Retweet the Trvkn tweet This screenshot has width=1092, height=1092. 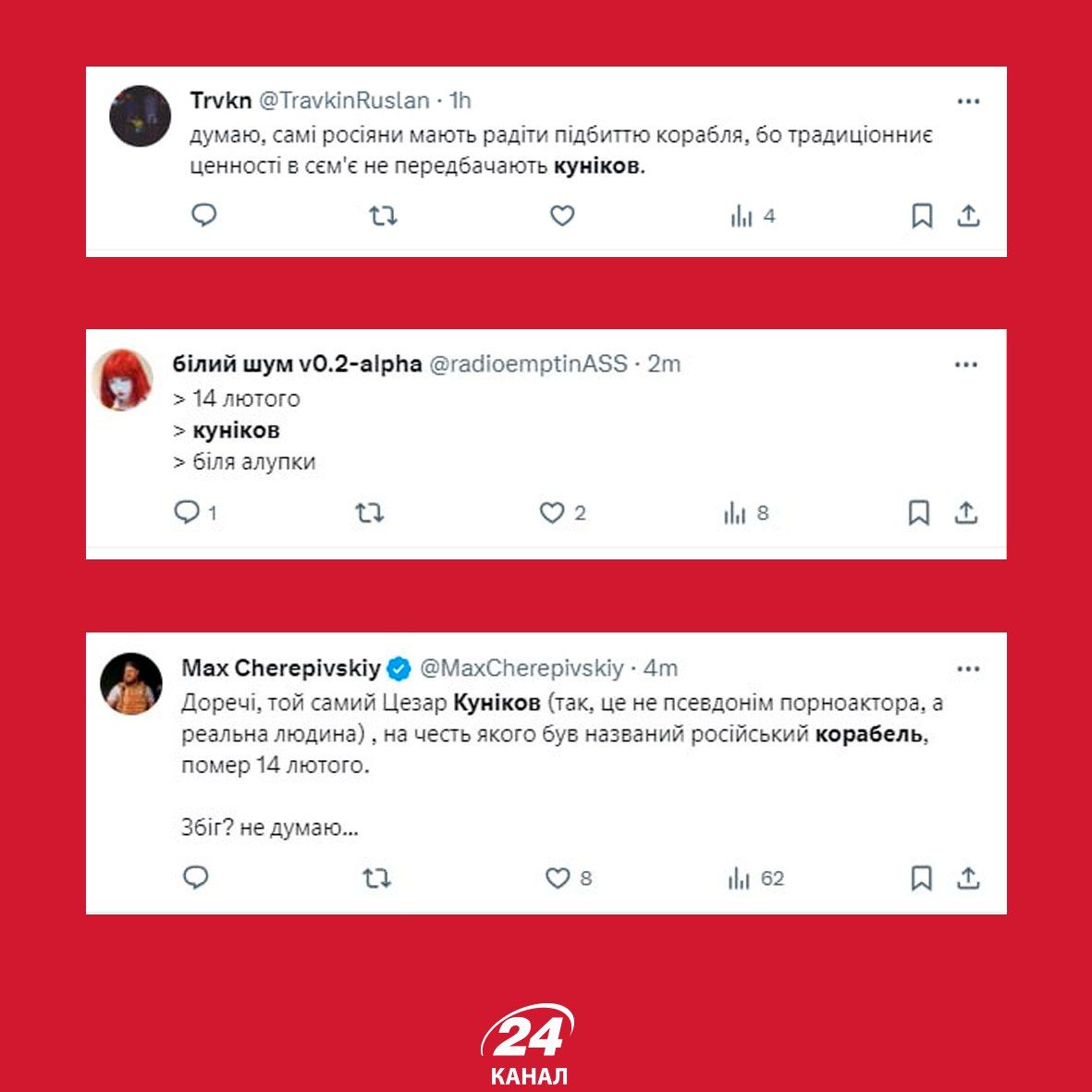pos(383,215)
